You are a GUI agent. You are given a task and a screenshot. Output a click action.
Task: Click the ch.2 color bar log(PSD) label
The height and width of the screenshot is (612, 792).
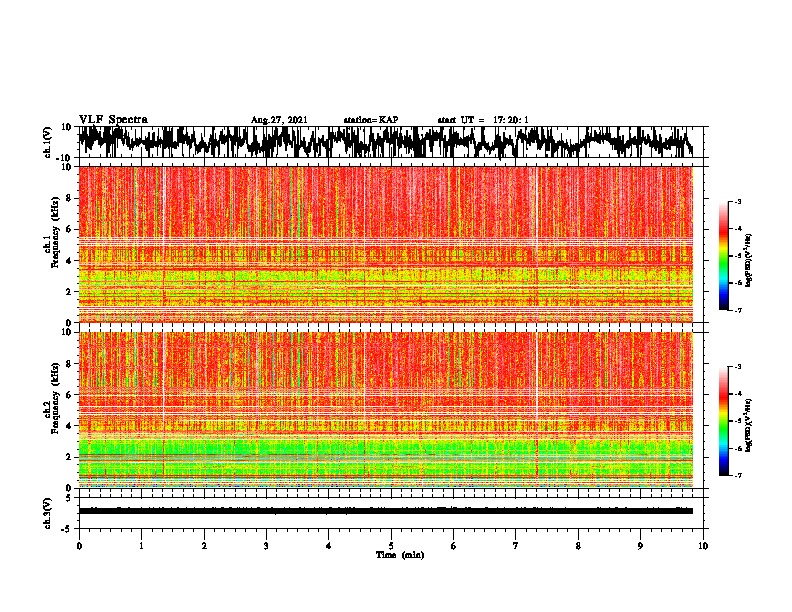point(749,425)
